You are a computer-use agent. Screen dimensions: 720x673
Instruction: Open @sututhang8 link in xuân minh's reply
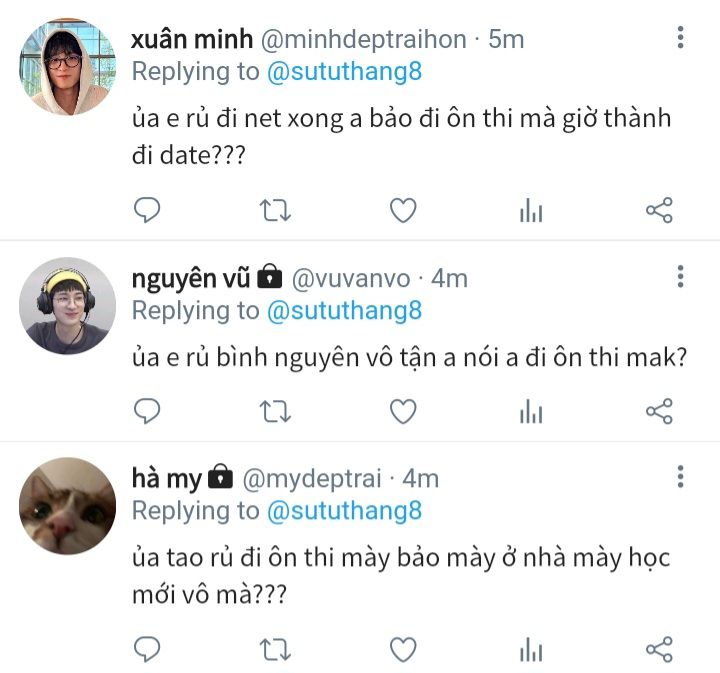(x=344, y=72)
